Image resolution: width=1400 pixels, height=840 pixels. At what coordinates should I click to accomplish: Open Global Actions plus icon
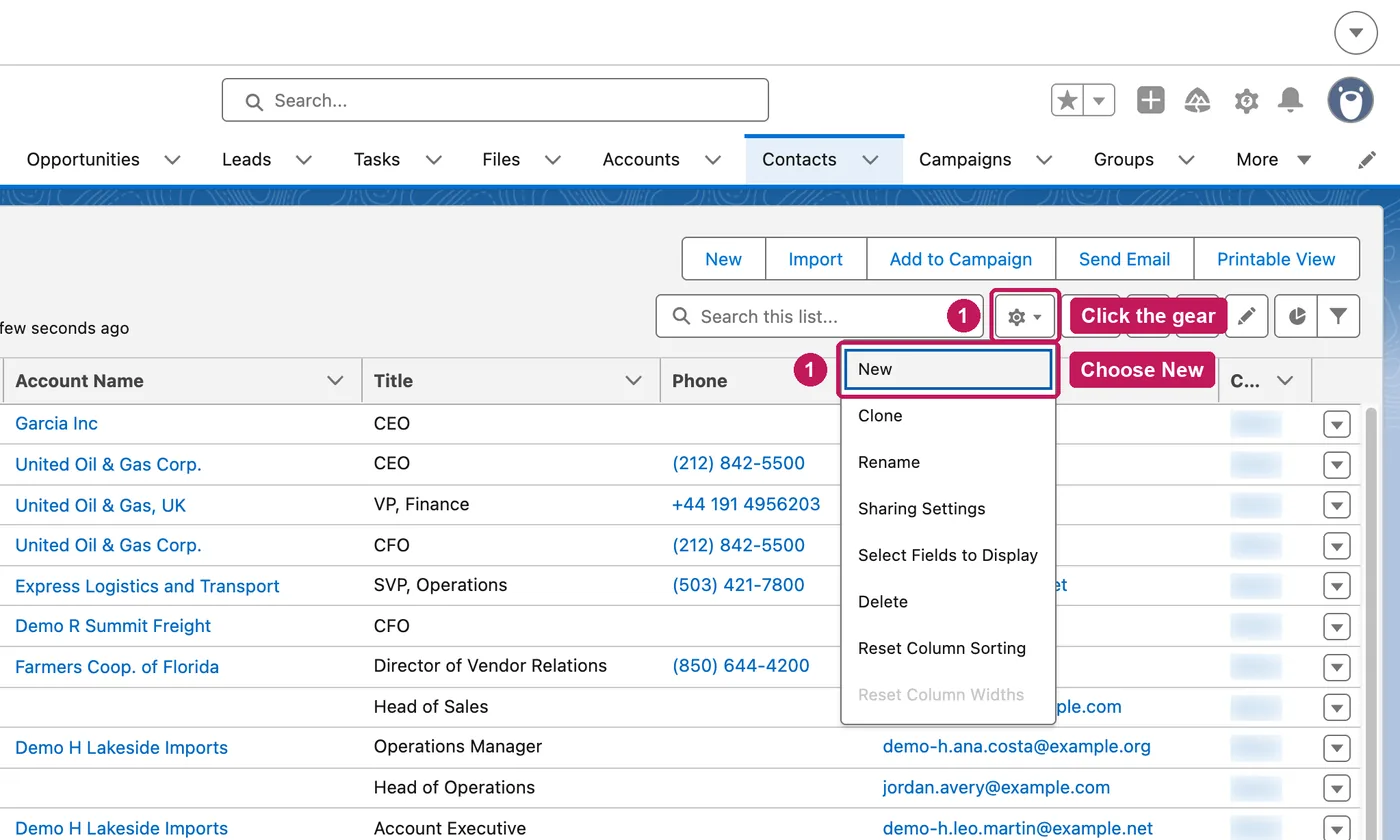(x=1151, y=100)
